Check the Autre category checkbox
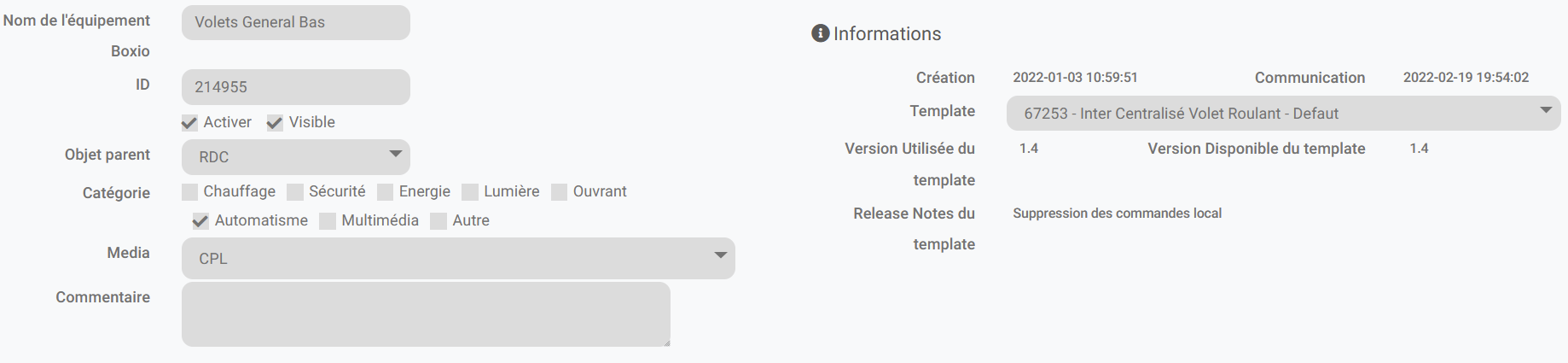 click(438, 221)
